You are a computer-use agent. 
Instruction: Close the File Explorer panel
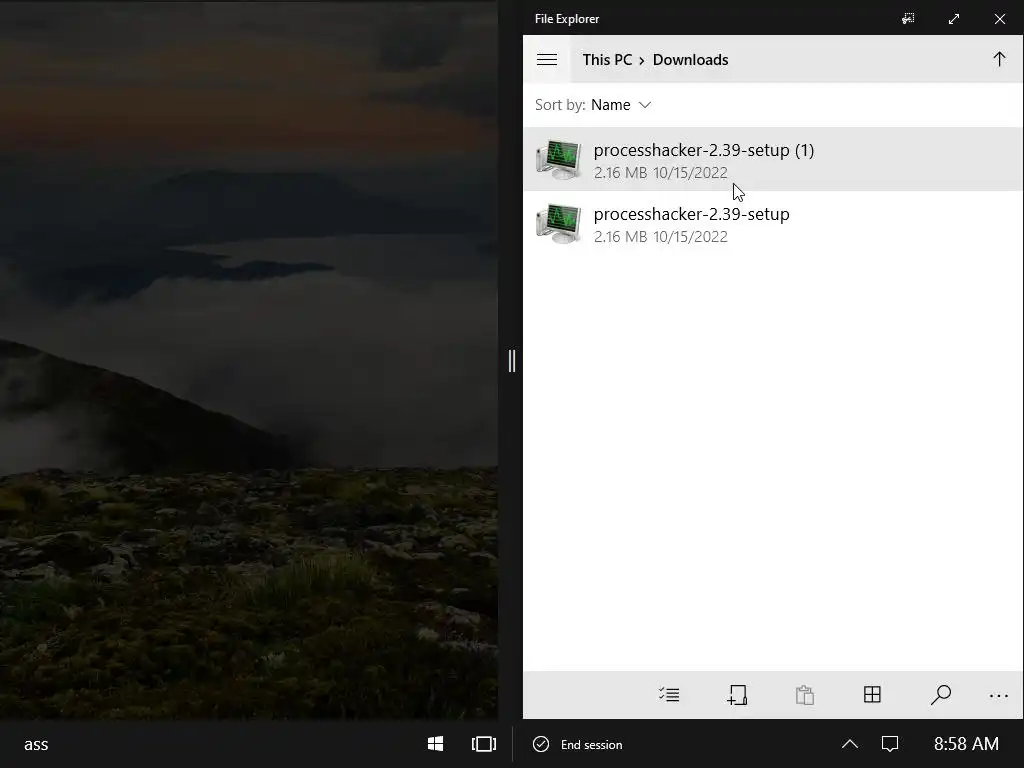tap(1000, 19)
